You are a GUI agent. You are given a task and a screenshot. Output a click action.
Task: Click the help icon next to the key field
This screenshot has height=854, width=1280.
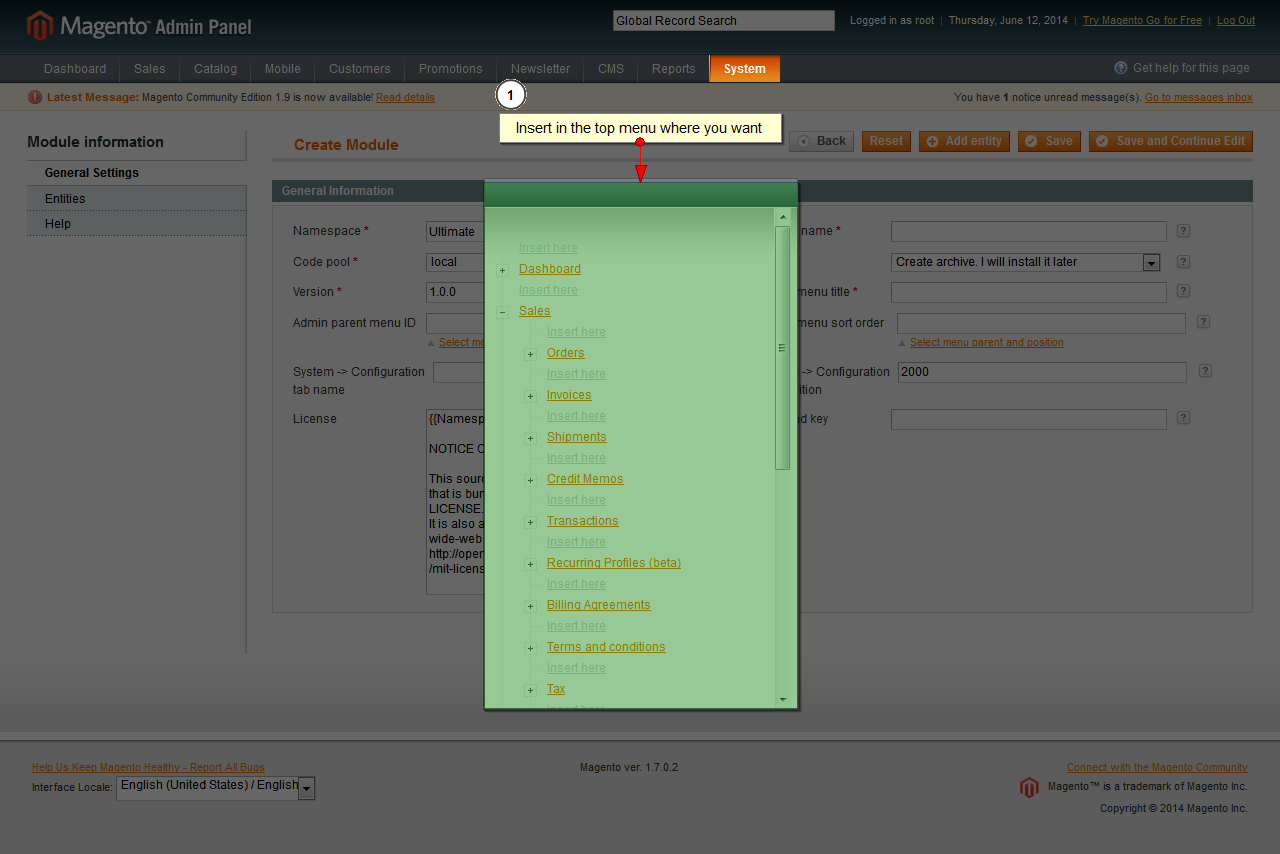[1183, 419]
